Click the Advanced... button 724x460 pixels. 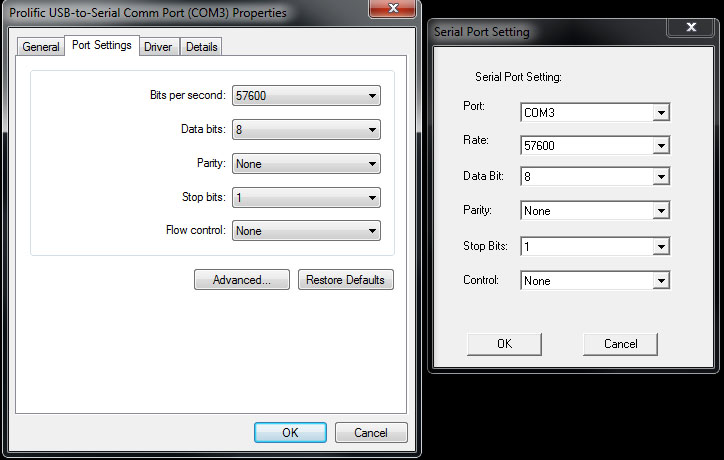(x=242, y=280)
